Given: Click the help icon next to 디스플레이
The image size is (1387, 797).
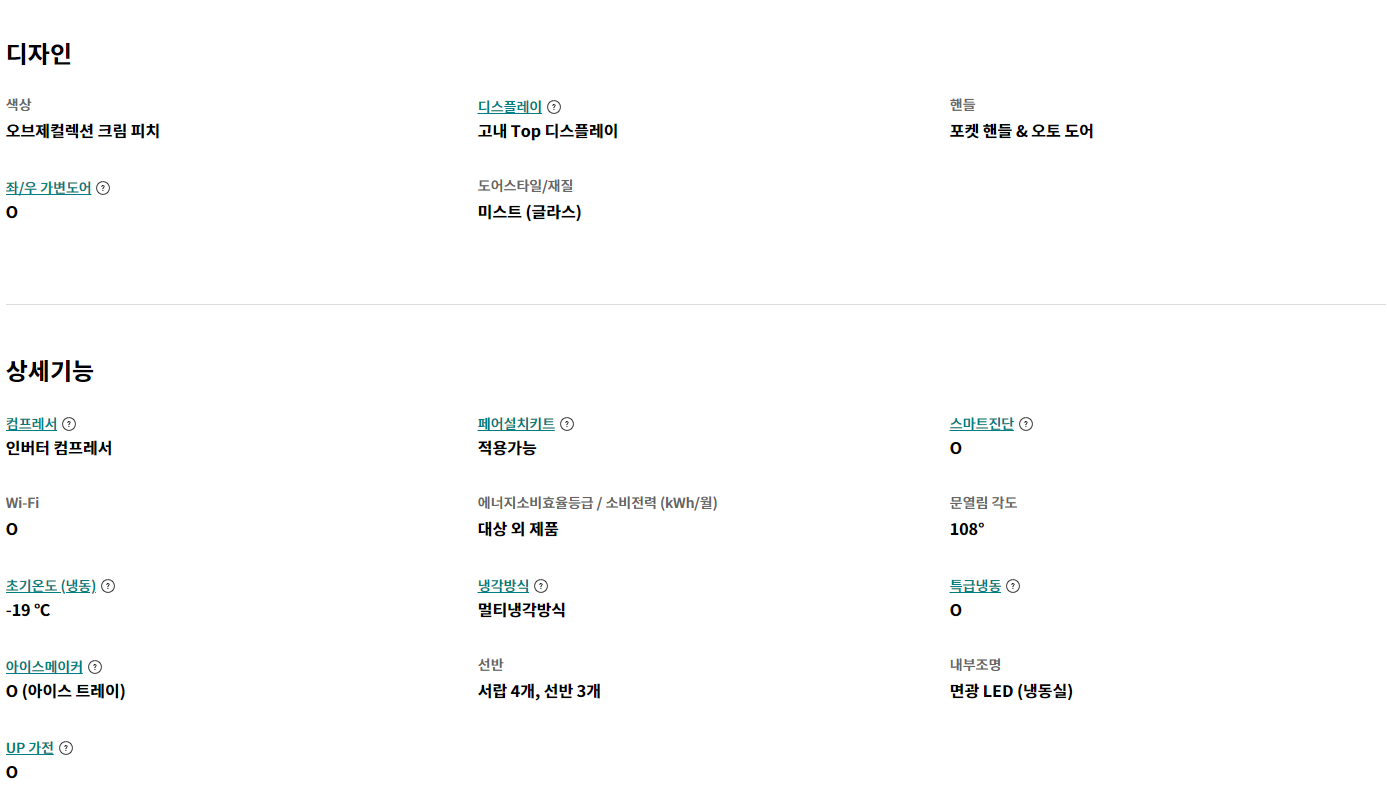Looking at the screenshot, I should (x=554, y=107).
